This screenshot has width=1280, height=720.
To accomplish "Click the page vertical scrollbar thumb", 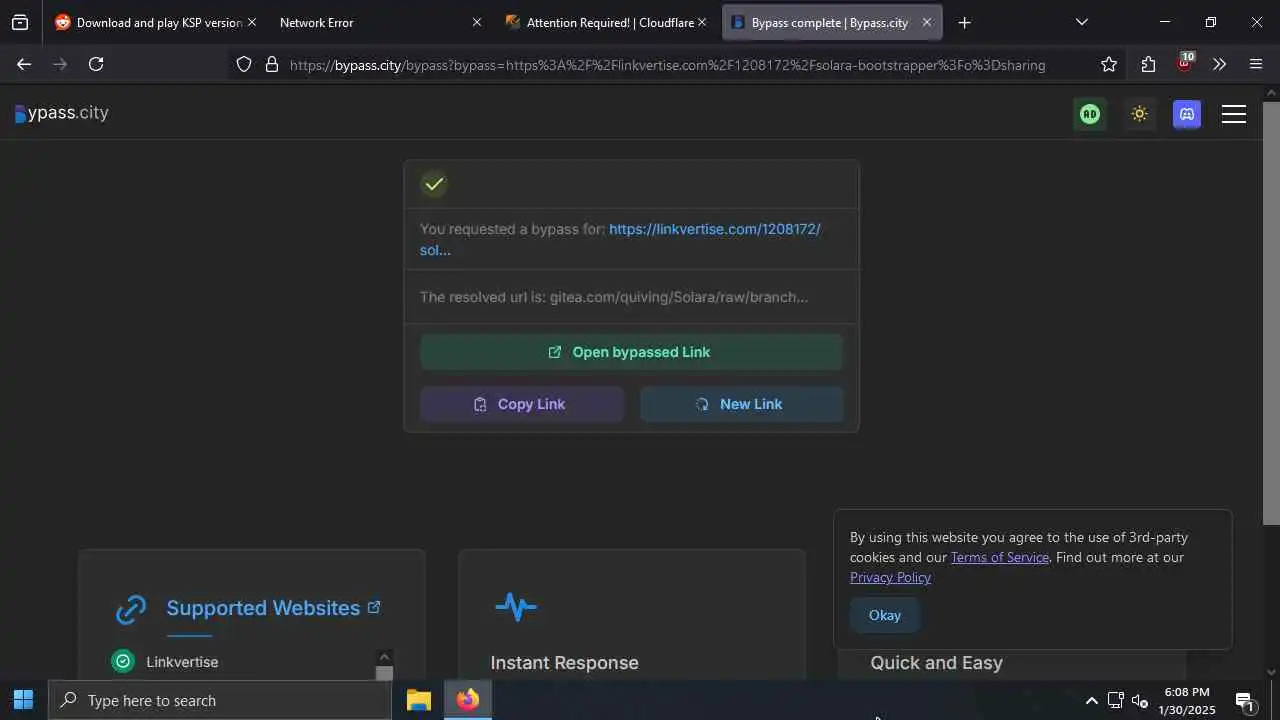I will pyautogui.click(x=1271, y=313).
